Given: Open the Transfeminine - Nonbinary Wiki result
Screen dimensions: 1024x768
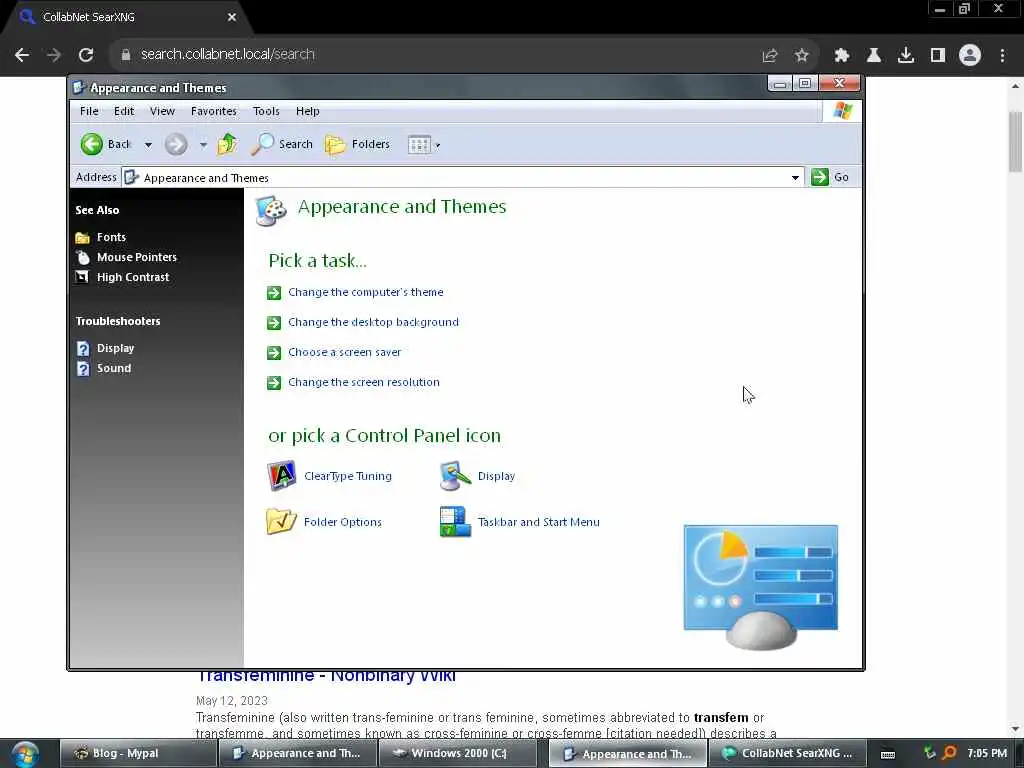Looking at the screenshot, I should point(326,677).
